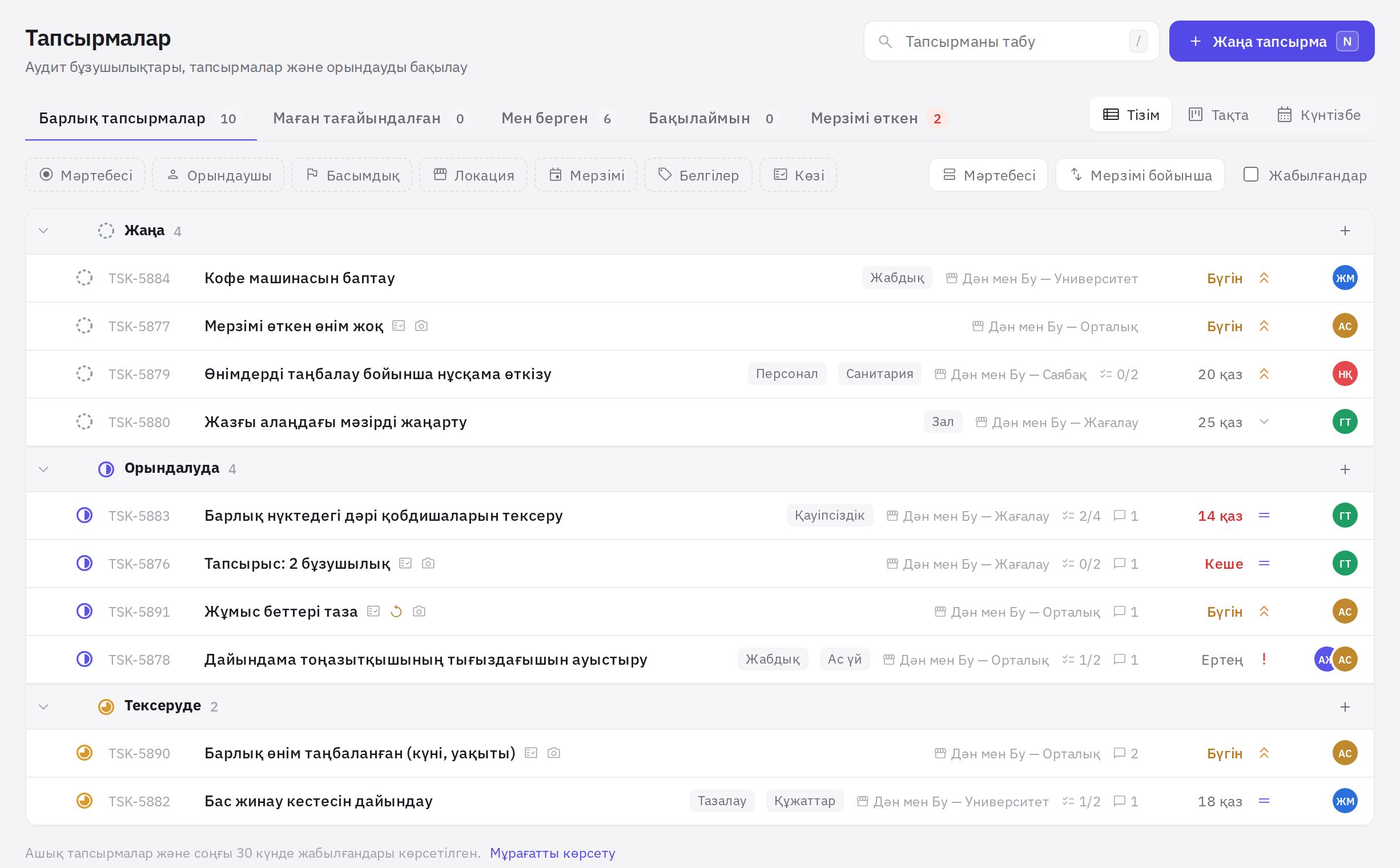Open task Жазғы алаңдағы мәзірді жаңарту
This screenshot has height=868, width=1400.
336,422
